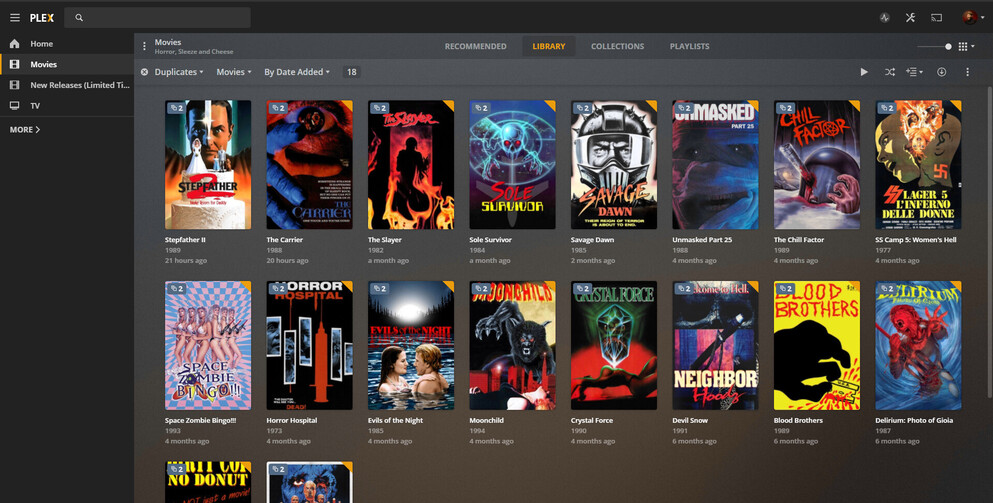The height and width of the screenshot is (503, 993).
Task: Click Crystal Force title link
Action: [x=591, y=421]
